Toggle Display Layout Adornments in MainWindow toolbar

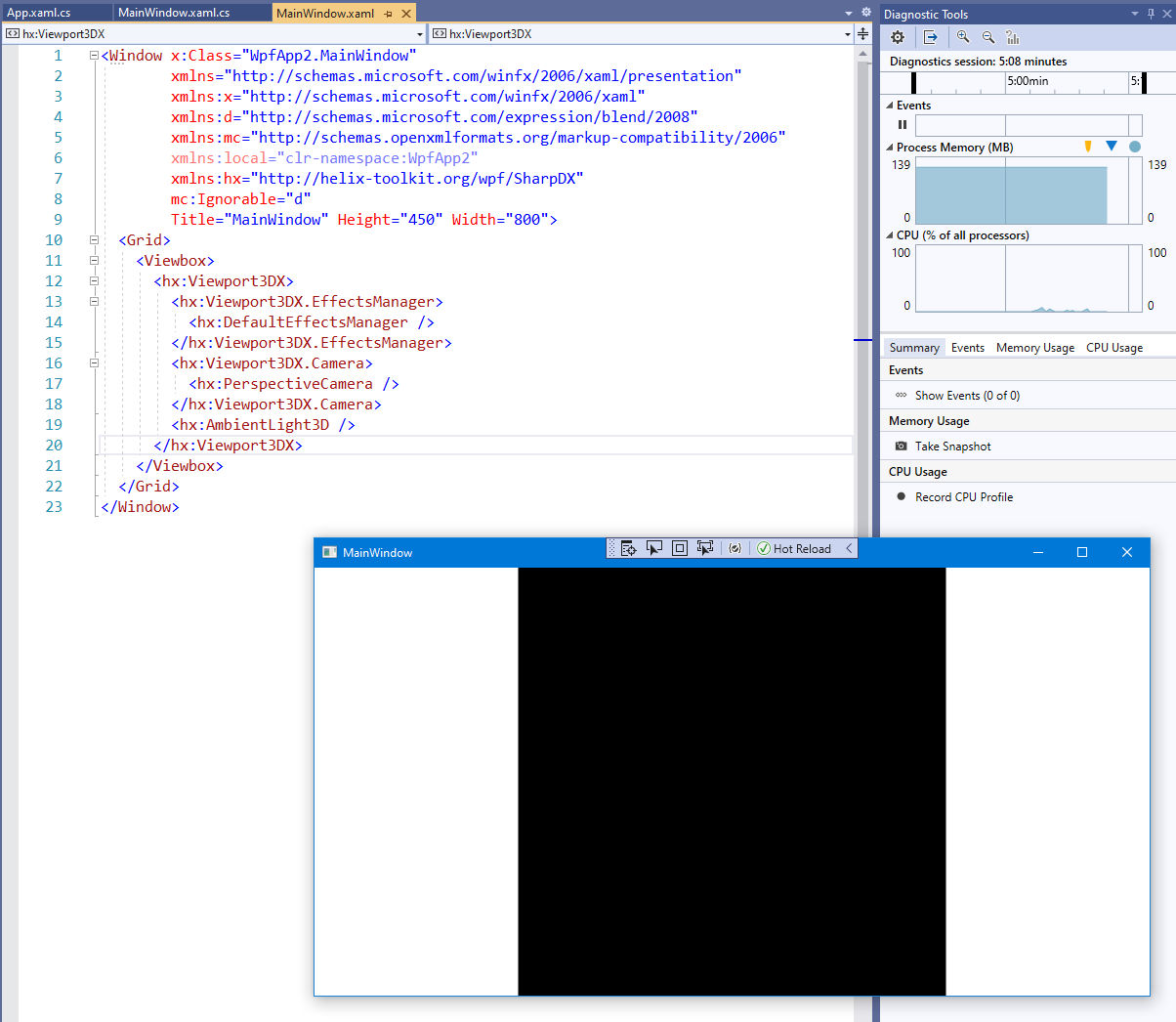click(680, 548)
